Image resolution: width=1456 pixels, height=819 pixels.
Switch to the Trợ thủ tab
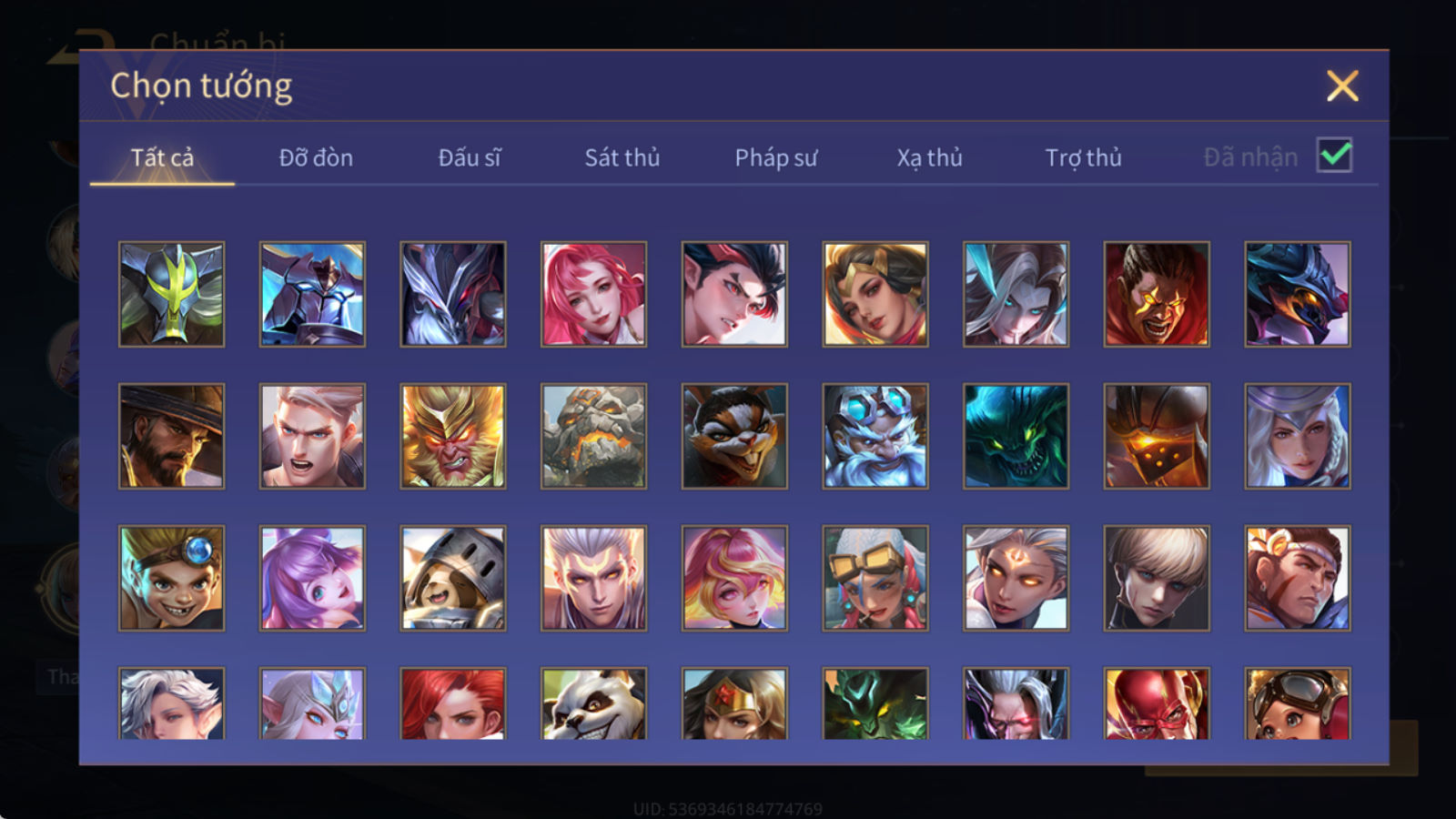click(1083, 157)
